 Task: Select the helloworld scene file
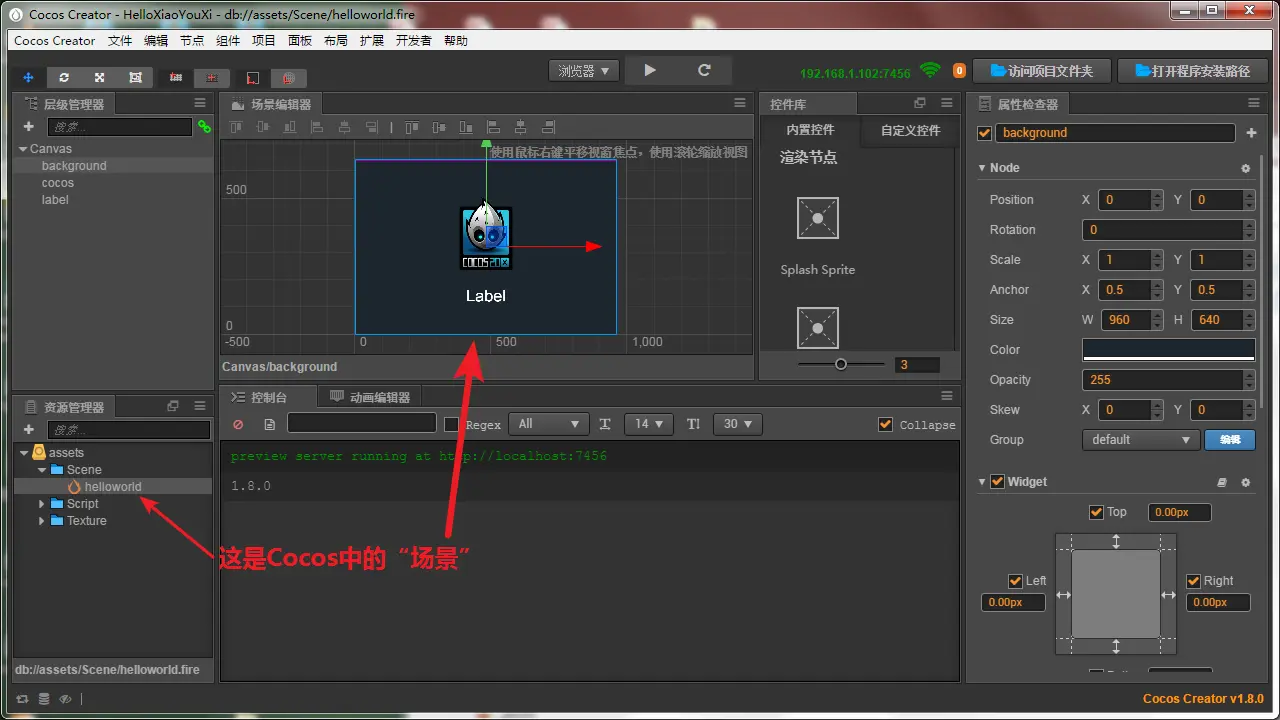[x=112, y=487]
